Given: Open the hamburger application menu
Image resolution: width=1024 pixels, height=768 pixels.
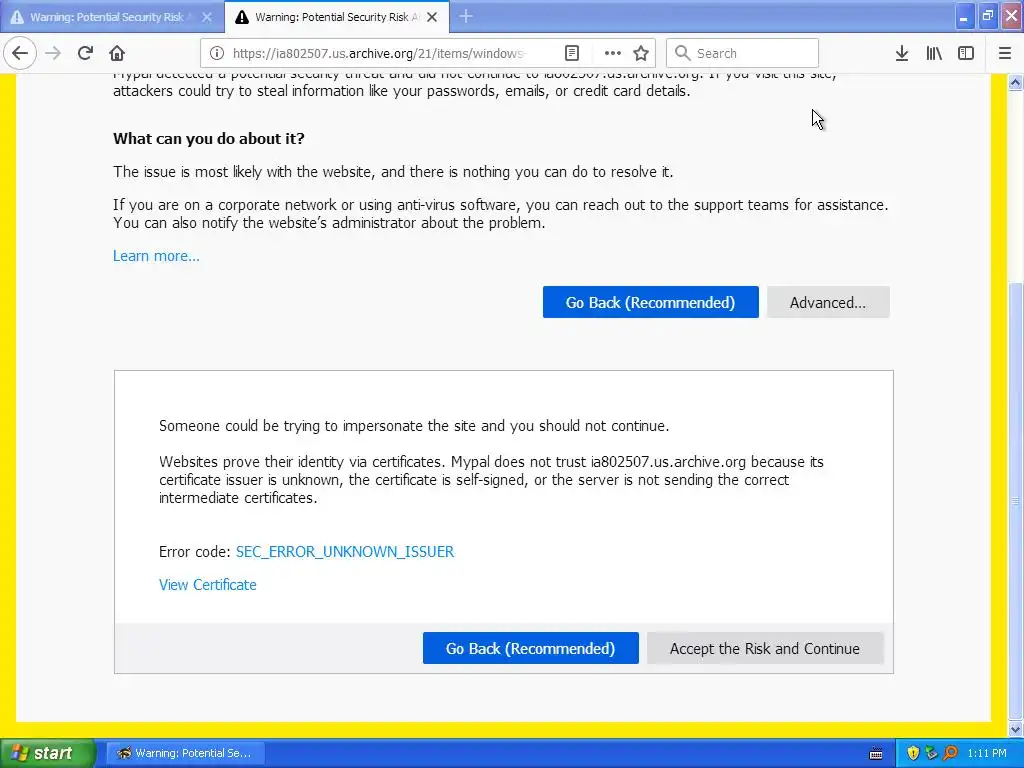Looking at the screenshot, I should (1005, 53).
